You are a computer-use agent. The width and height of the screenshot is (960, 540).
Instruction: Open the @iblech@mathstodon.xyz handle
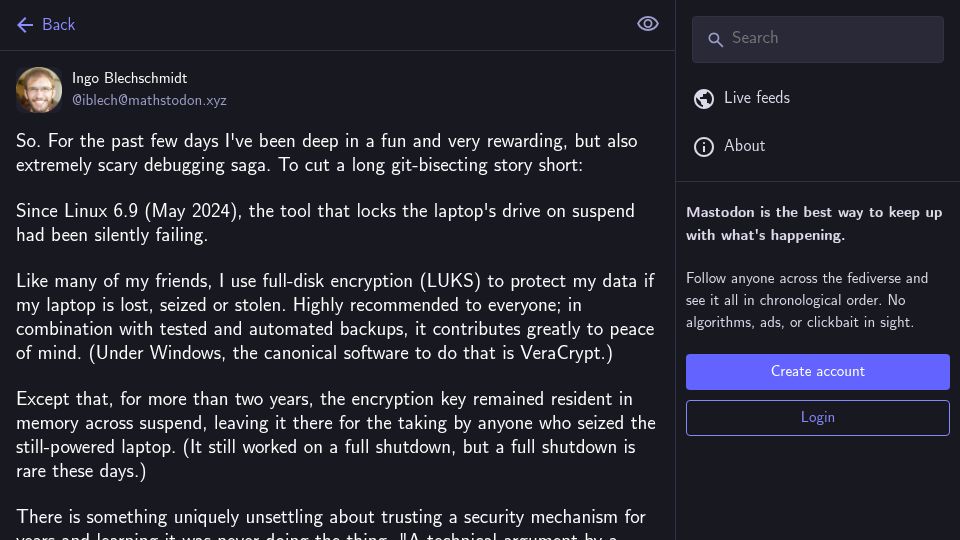[x=149, y=100]
